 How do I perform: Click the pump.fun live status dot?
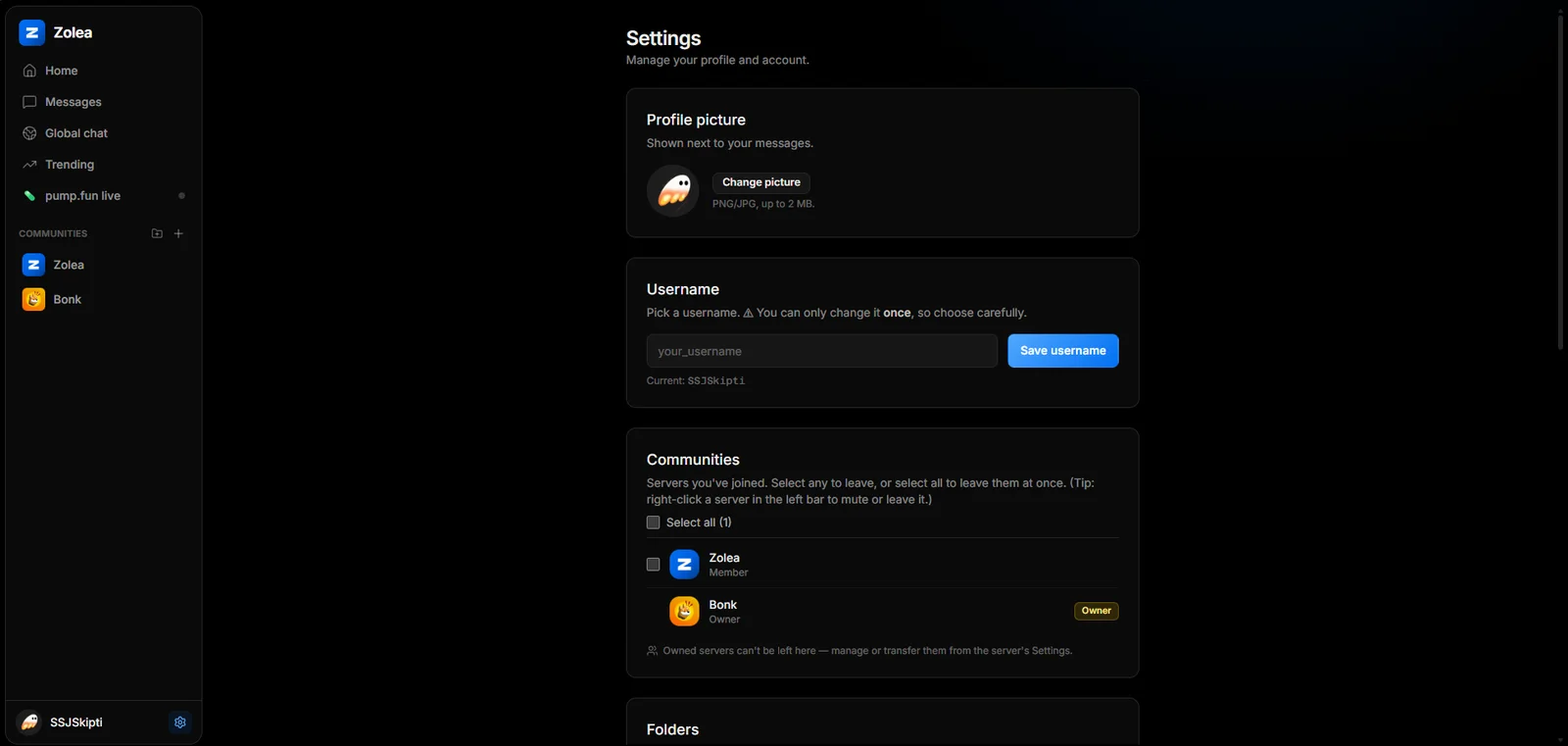click(x=181, y=196)
